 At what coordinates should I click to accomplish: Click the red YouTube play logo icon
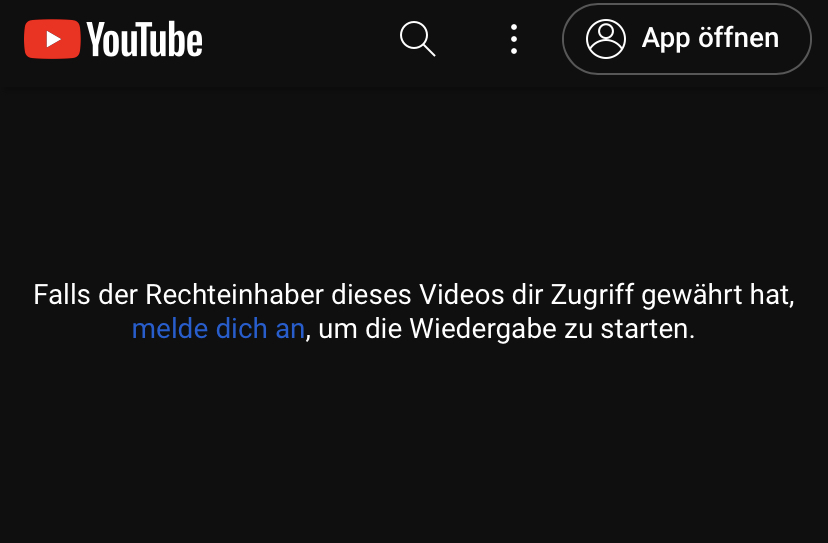tap(52, 39)
